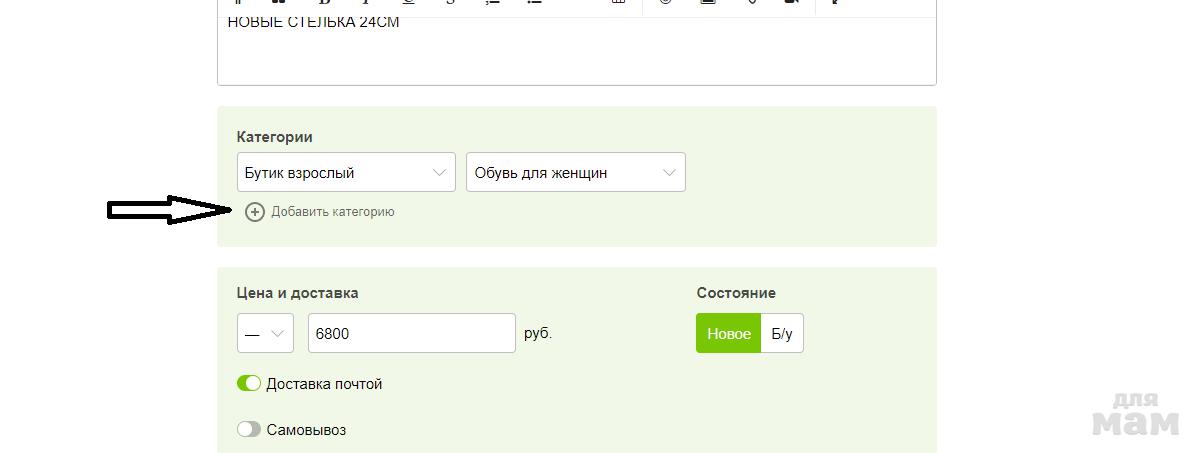1198x453 pixels.
Task: Open the price prefix dropdown with dash
Action: click(x=265, y=334)
